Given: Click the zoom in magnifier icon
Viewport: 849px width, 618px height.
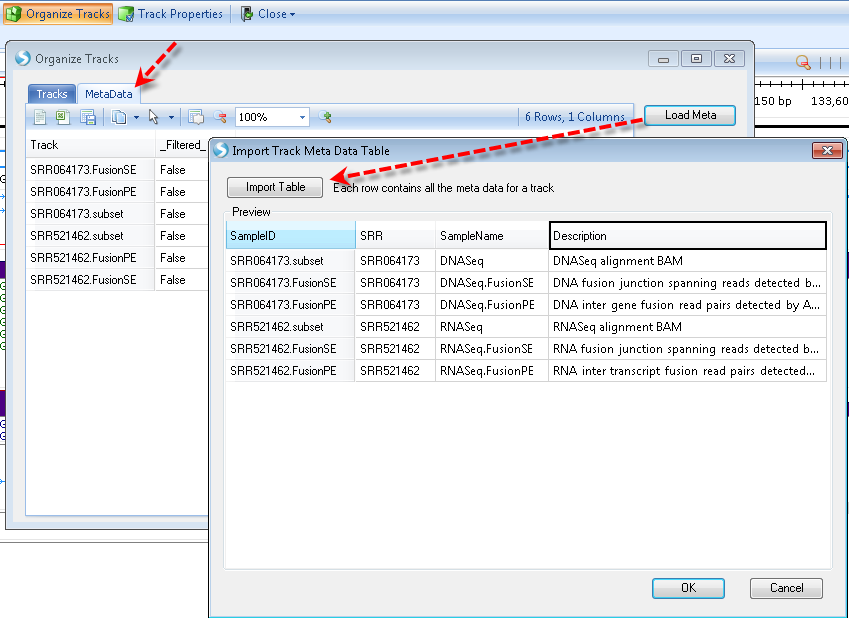Looking at the screenshot, I should coord(325,116).
